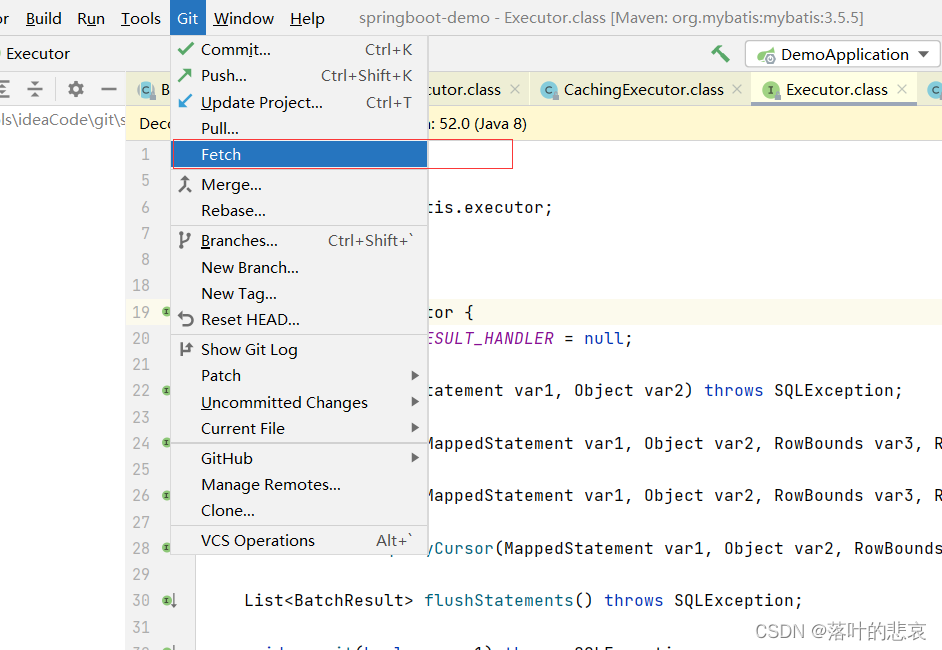The height and width of the screenshot is (650, 942).
Task: Select Update Project... menu entry
Action: pos(299,102)
